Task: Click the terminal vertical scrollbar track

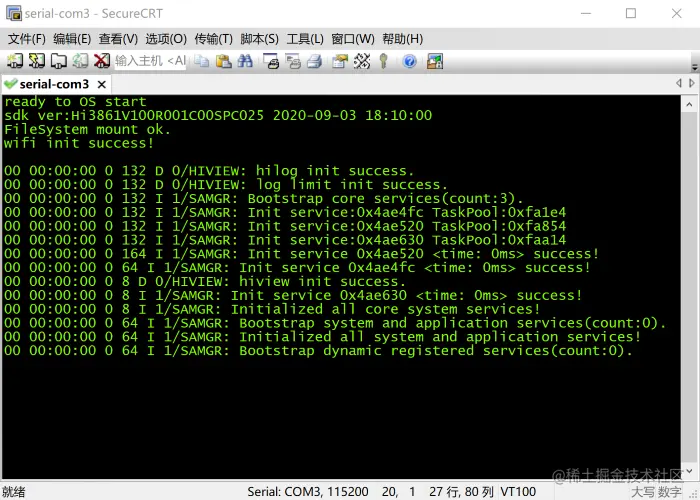Action: coord(689,288)
